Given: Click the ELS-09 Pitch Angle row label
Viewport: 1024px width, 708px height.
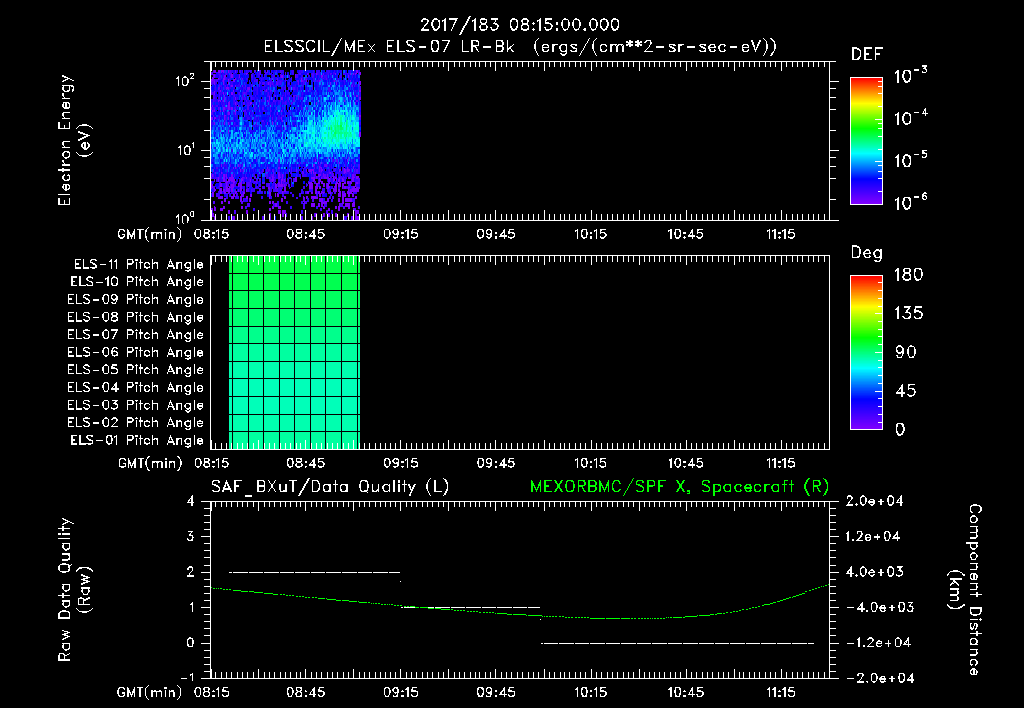Looking at the screenshot, I should coord(135,300).
